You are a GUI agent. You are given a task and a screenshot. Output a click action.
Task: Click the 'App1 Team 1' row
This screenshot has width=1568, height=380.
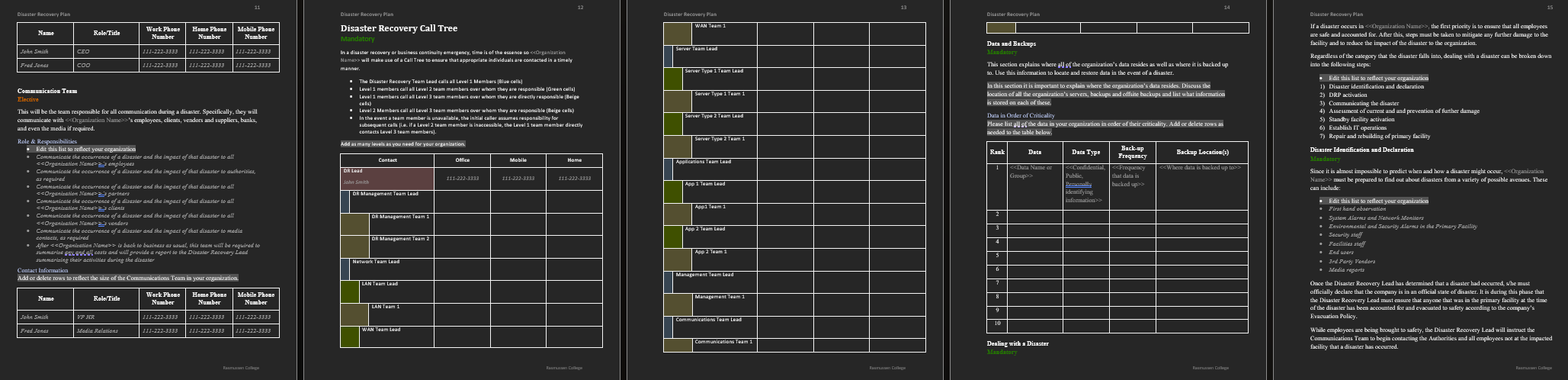794,214
